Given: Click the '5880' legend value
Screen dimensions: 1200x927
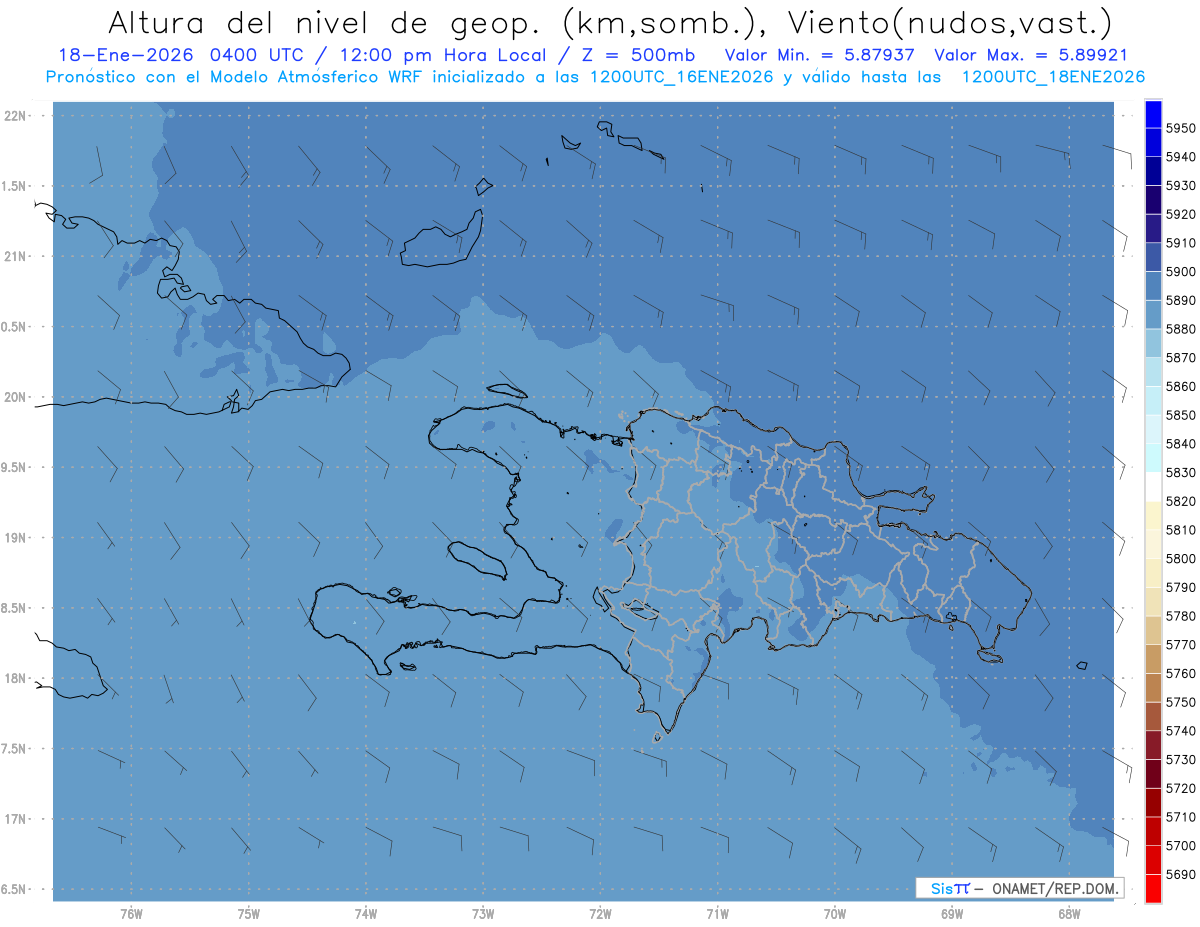Looking at the screenshot, I should [1181, 329].
